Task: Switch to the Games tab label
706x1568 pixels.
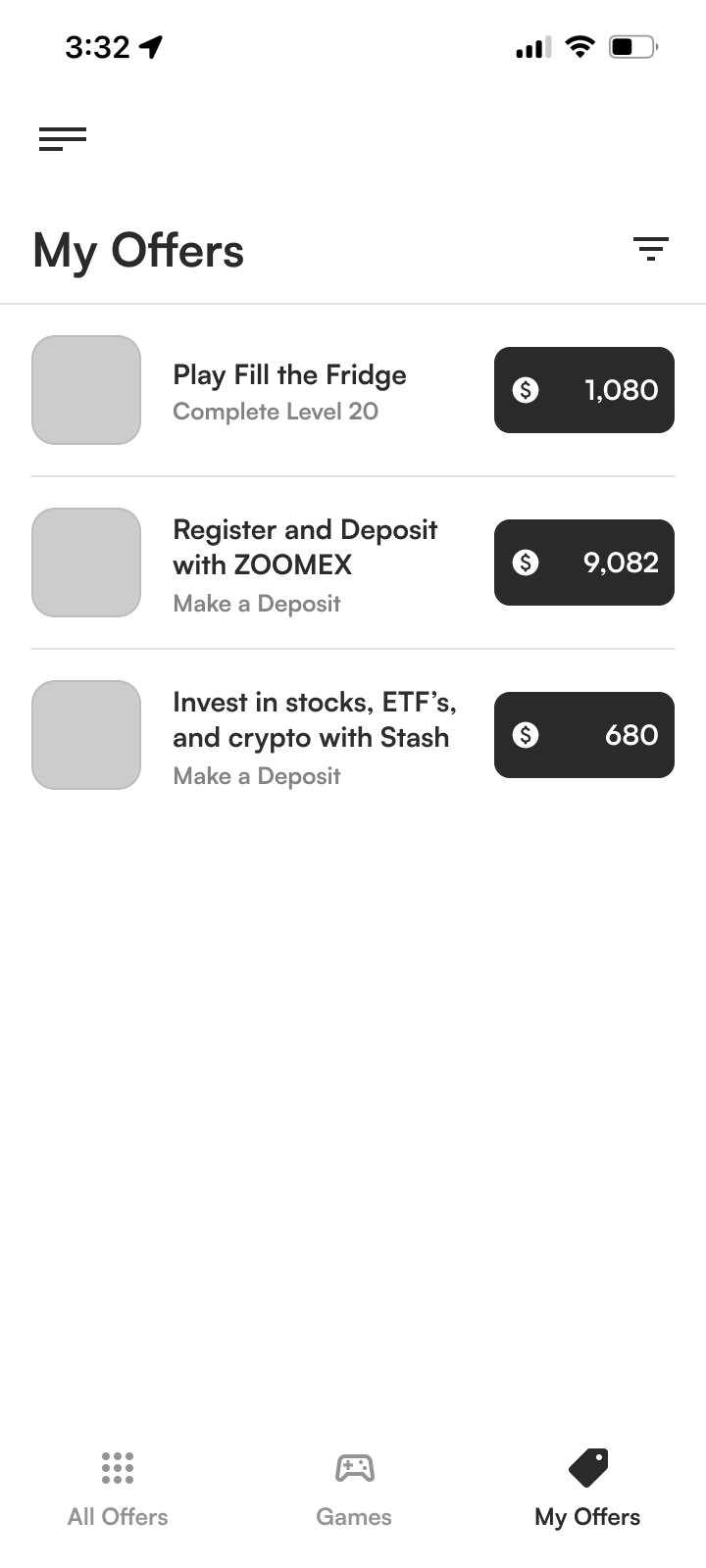Action: pyautogui.click(x=354, y=1517)
